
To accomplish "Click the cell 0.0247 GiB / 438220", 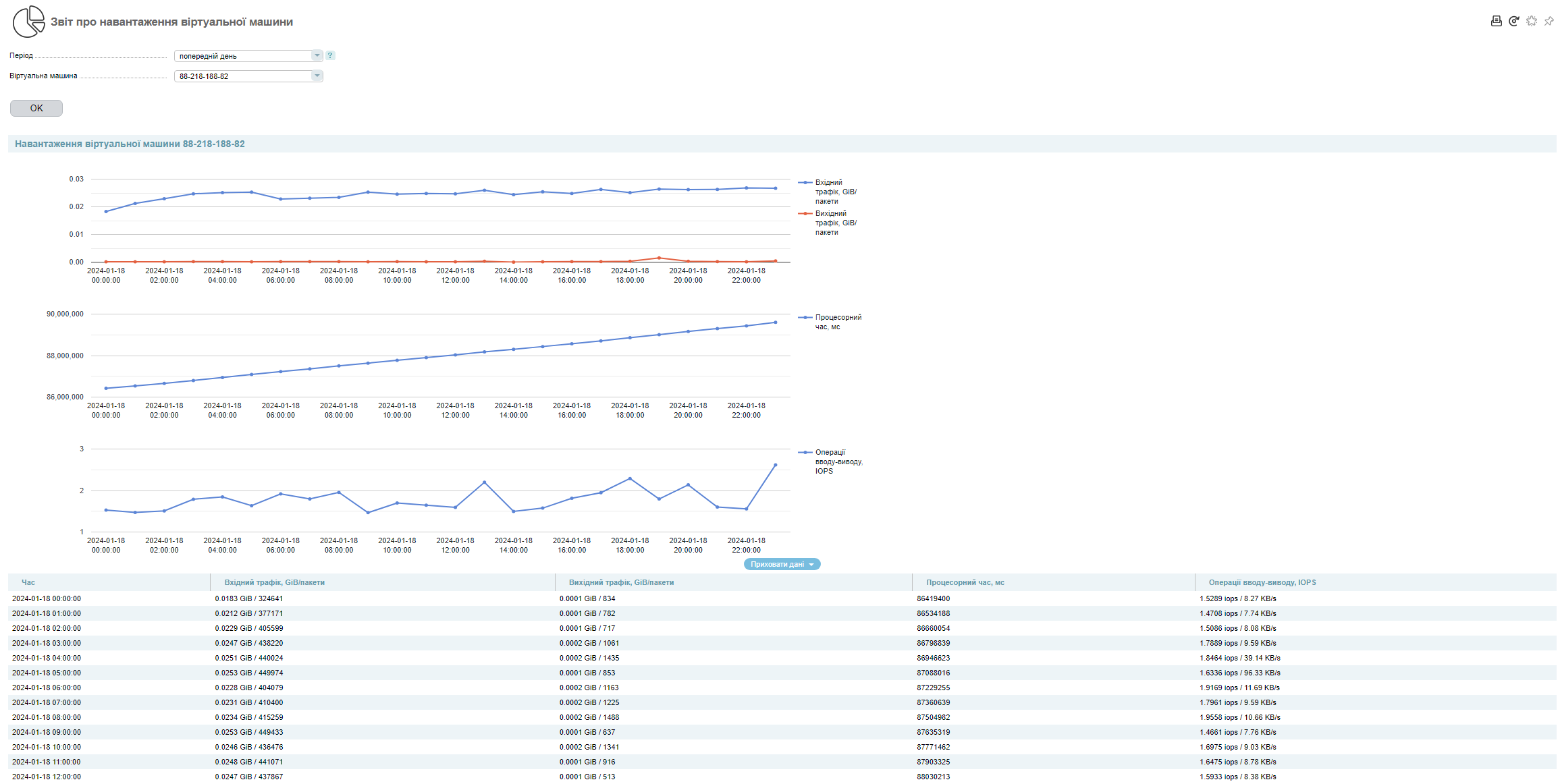I will coord(249,643).
